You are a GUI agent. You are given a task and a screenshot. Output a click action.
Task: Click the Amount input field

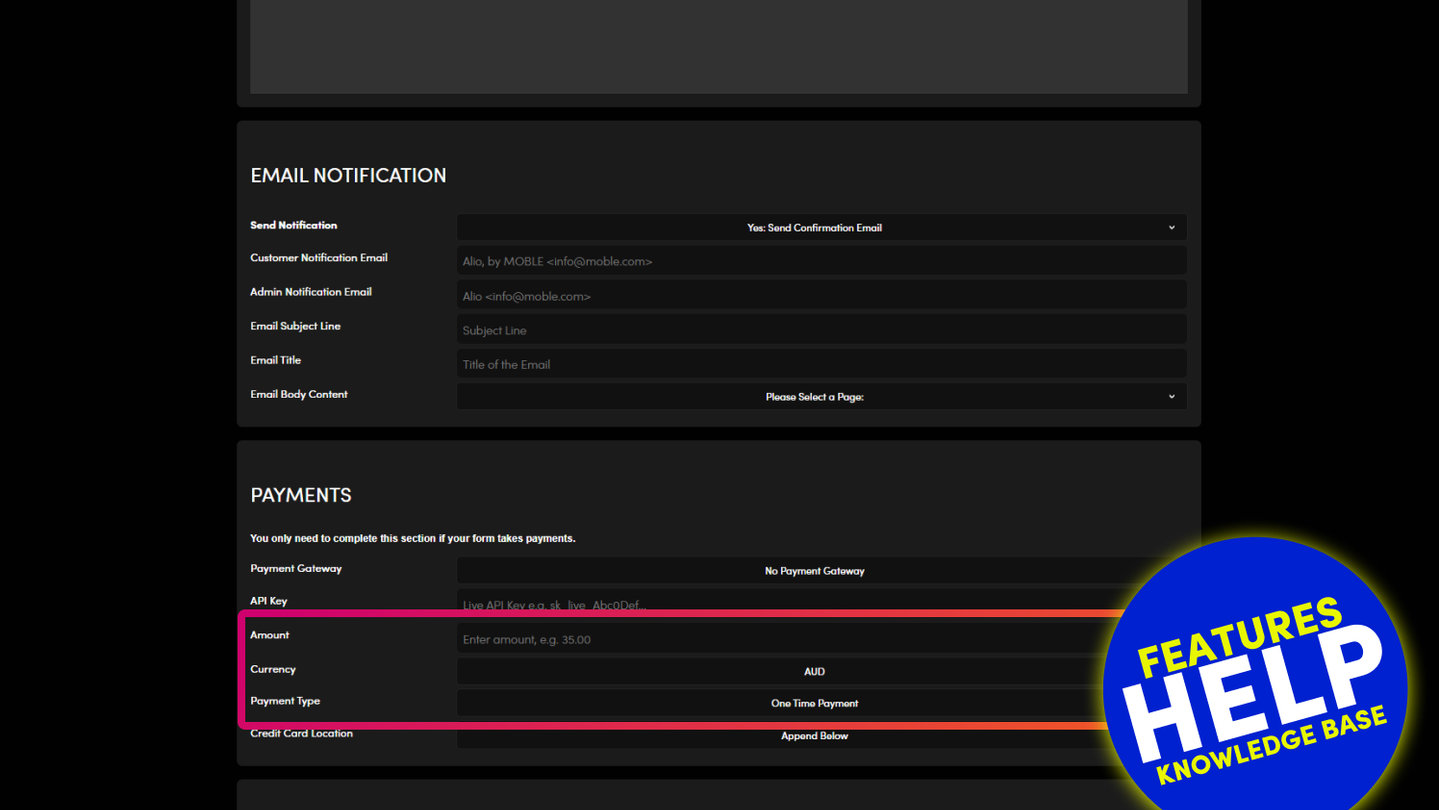(780, 639)
